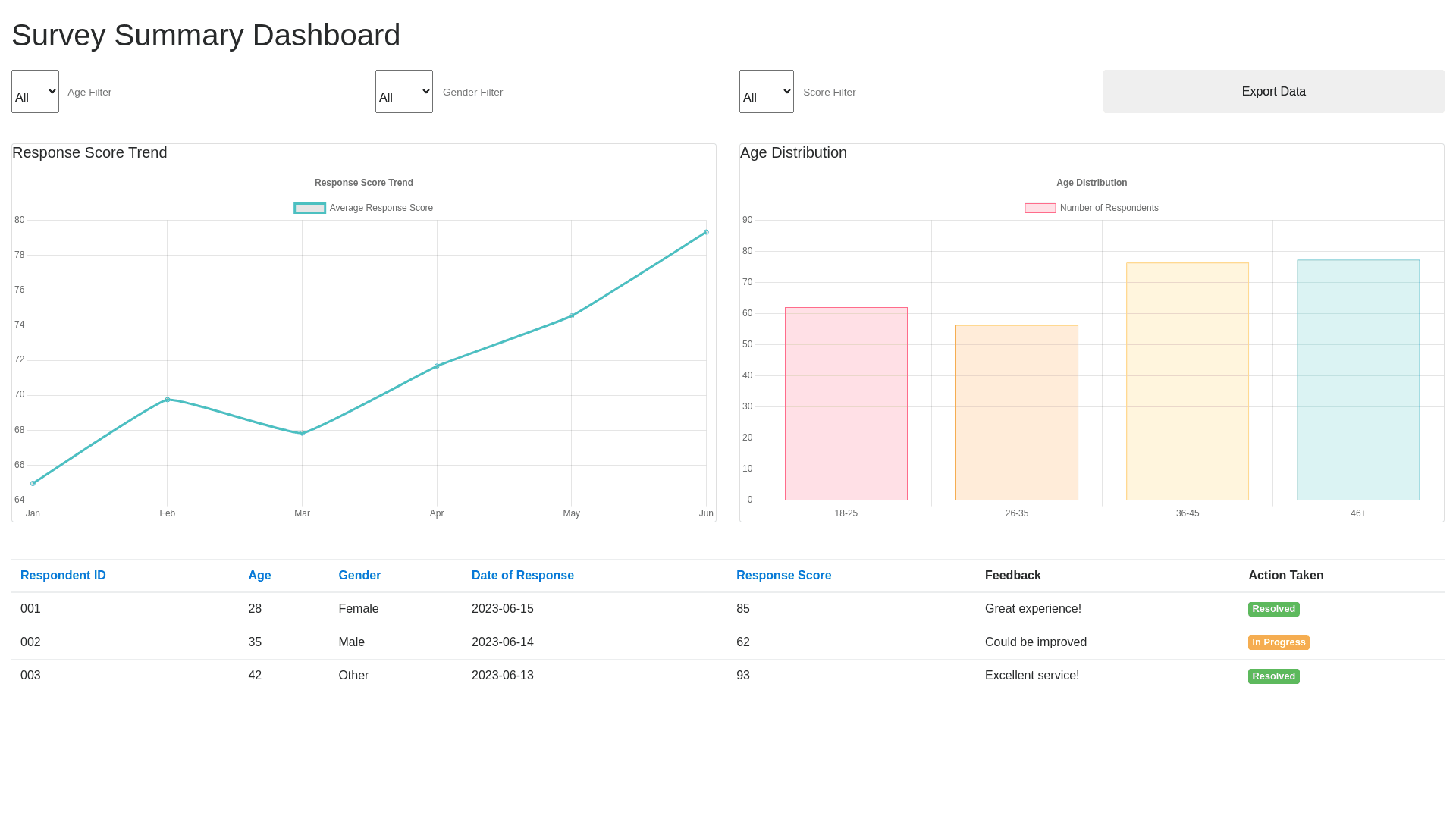Toggle Number of Respondents legend item
Screen dimensions: 1456x819
tap(1091, 208)
